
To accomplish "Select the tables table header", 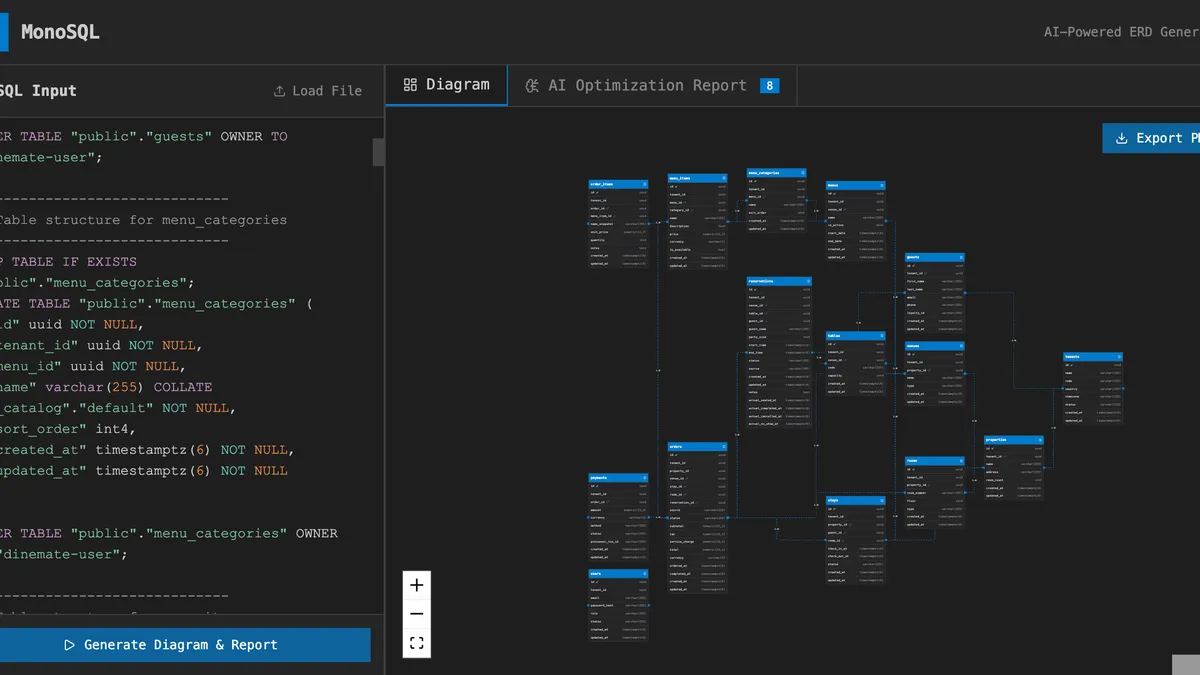I will tap(856, 336).
